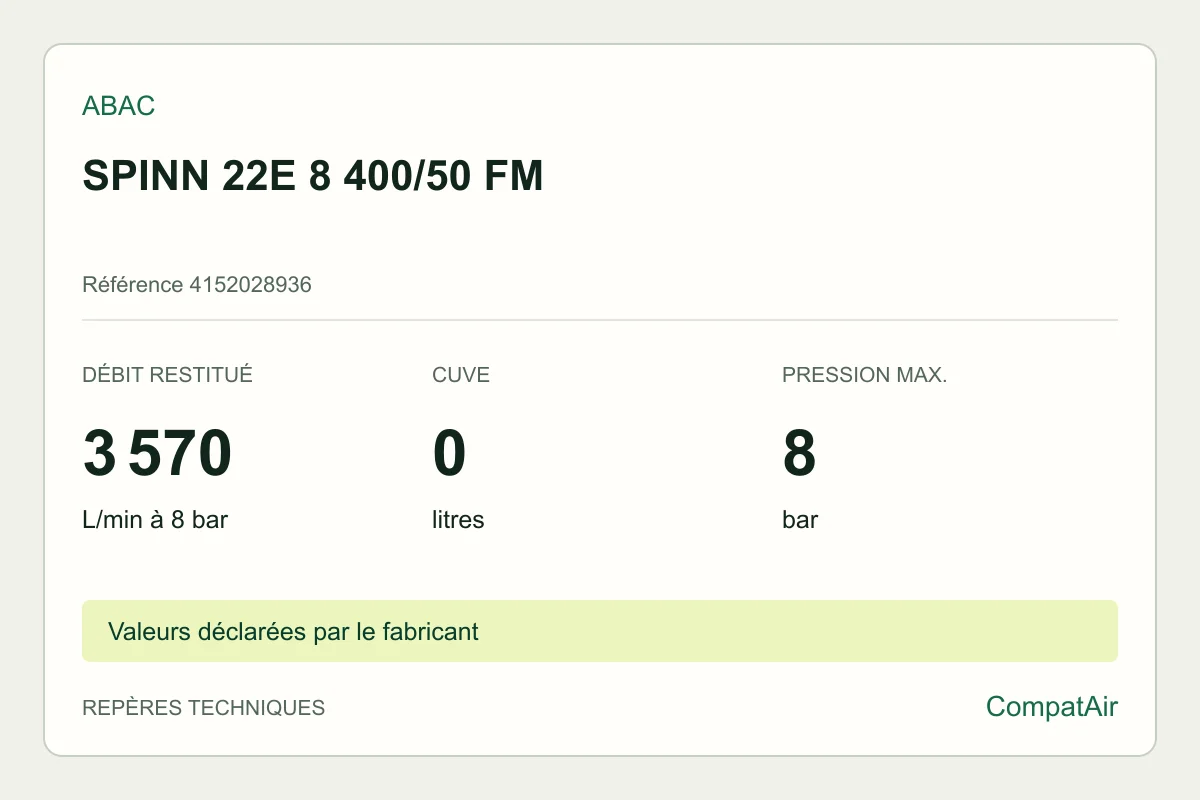Click the DÉBIT RESTITUÉ label
This screenshot has height=800, width=1200.
click(167, 375)
